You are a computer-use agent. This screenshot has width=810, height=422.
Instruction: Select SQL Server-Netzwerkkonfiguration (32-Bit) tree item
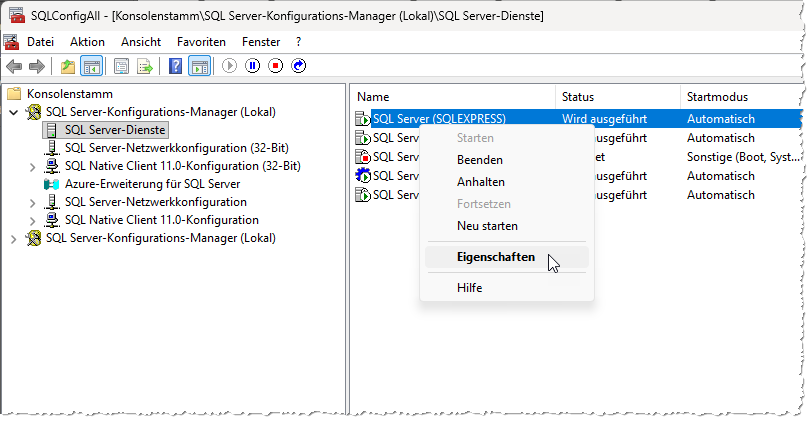point(177,148)
